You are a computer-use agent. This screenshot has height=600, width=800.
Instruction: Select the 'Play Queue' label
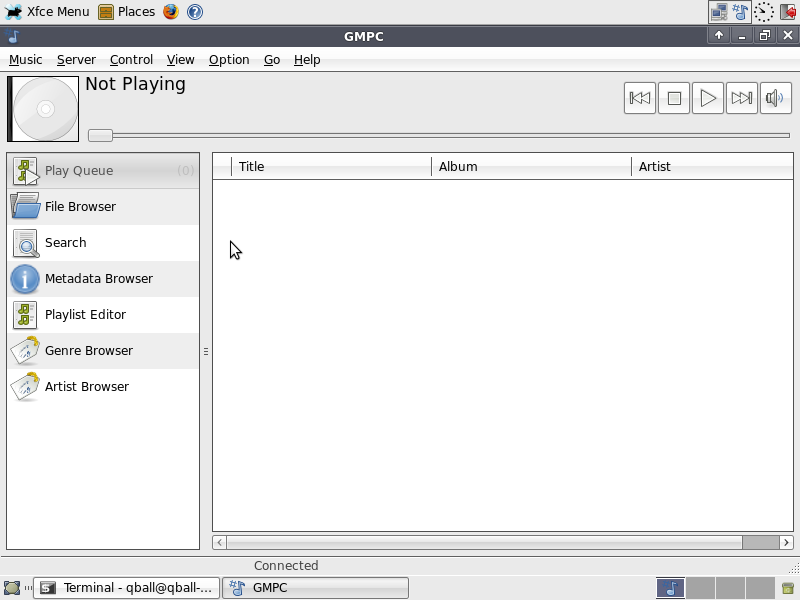(79, 170)
